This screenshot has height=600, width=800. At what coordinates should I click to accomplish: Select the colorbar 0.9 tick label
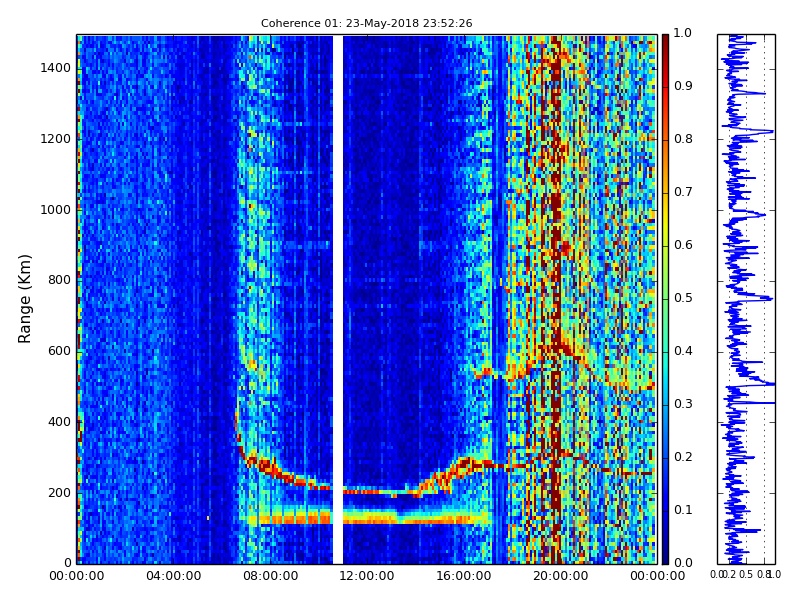pyautogui.click(x=683, y=86)
